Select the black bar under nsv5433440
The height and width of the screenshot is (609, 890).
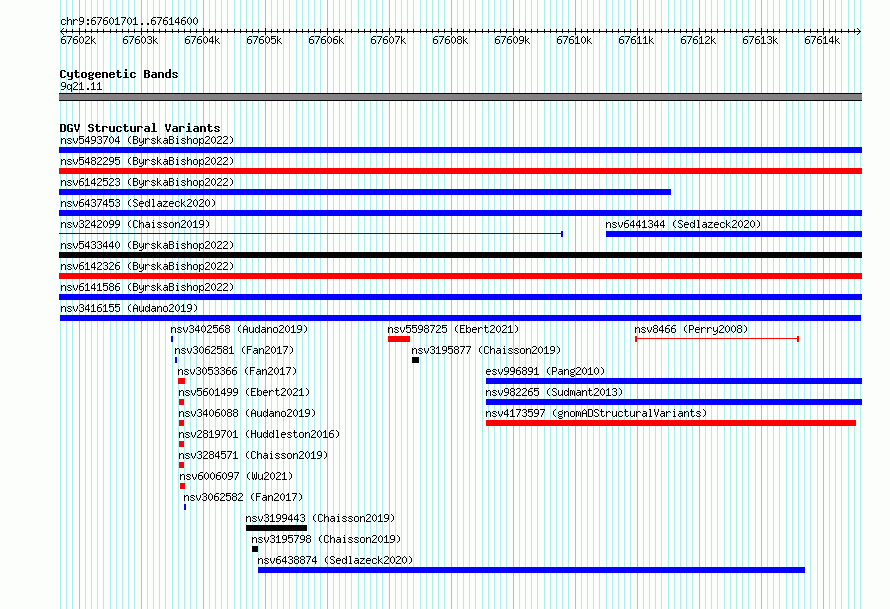(x=460, y=255)
